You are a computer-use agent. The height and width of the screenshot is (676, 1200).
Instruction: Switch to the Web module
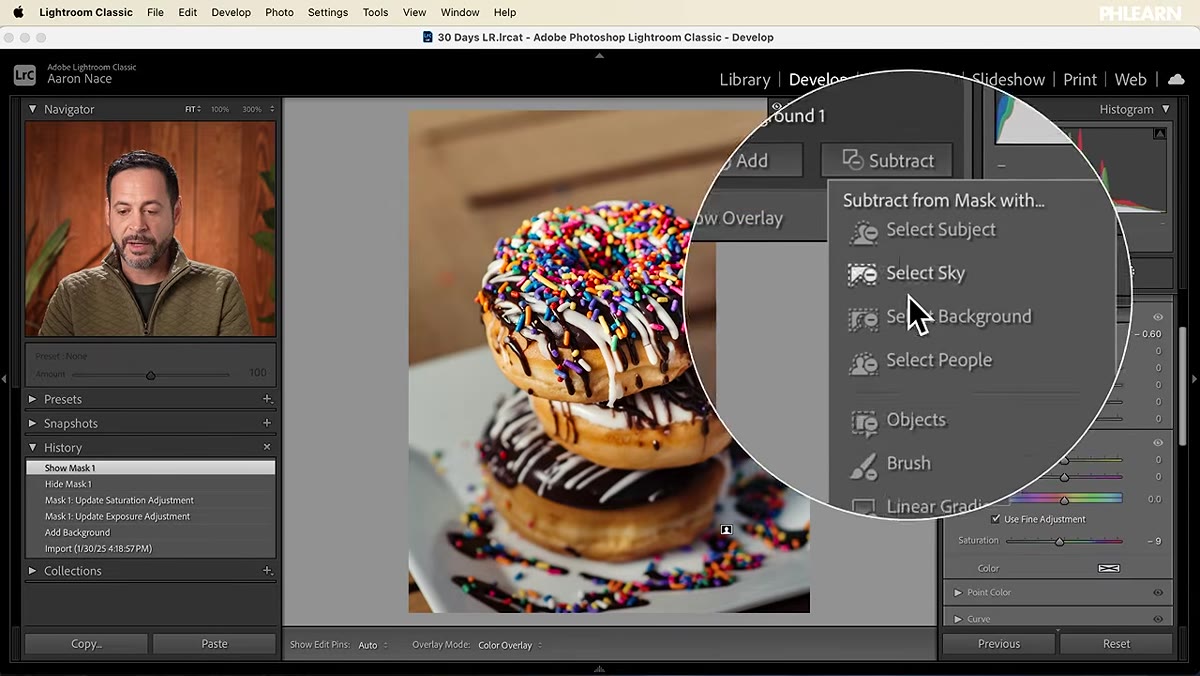1130,79
